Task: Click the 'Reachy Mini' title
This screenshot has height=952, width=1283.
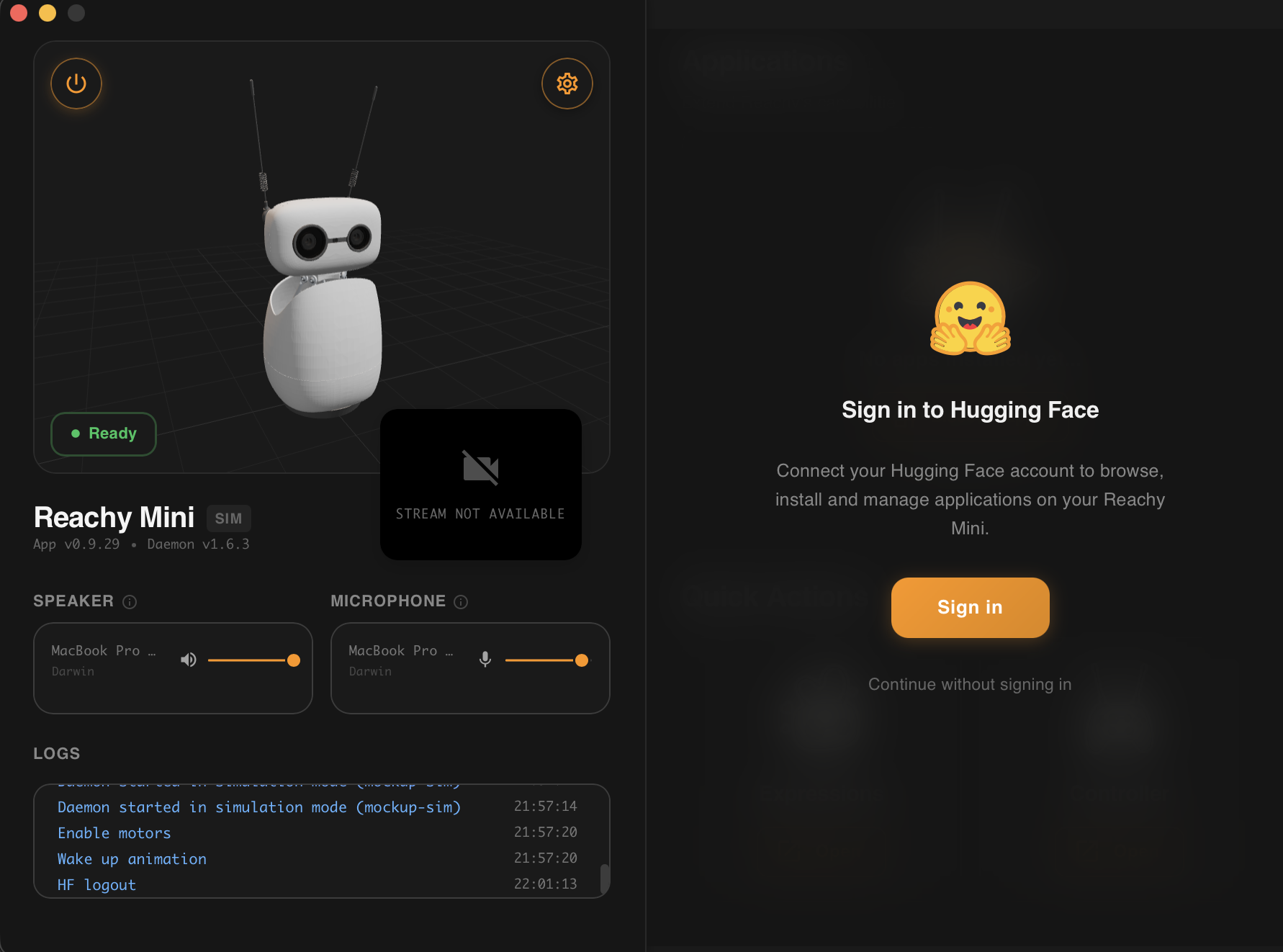Action: [x=114, y=517]
